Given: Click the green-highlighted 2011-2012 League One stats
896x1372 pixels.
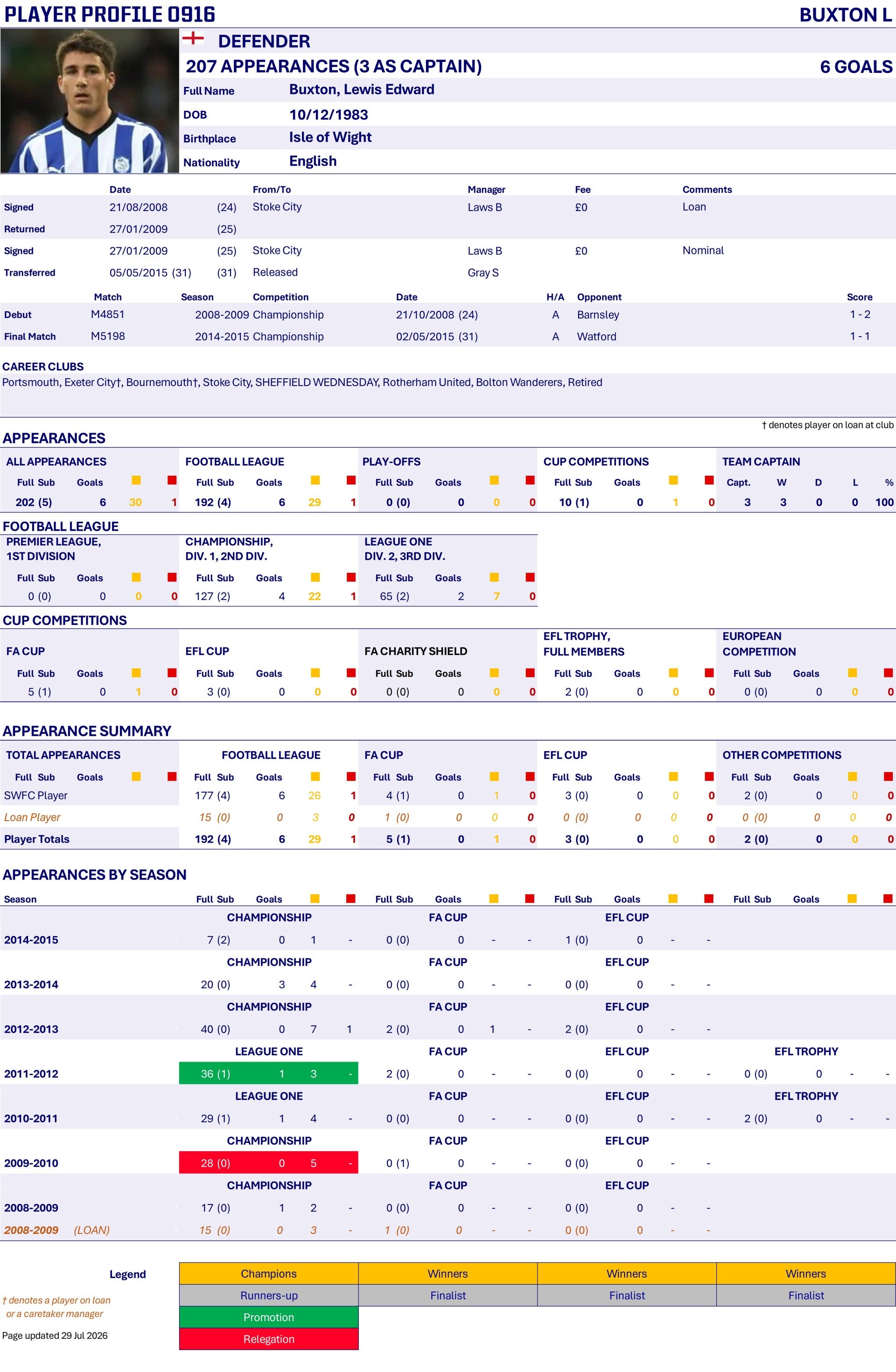Looking at the screenshot, I should pos(269,1073).
